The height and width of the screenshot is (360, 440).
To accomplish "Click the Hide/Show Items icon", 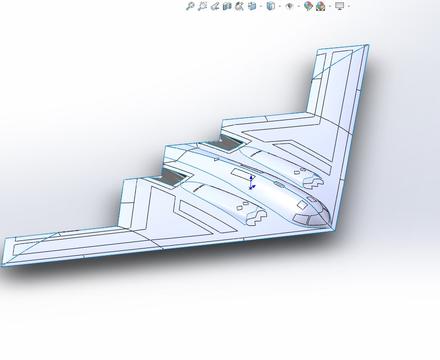I will click(x=289, y=6).
